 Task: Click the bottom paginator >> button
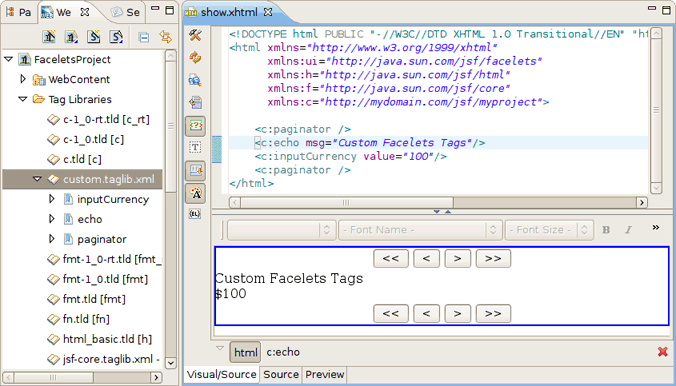click(x=493, y=313)
